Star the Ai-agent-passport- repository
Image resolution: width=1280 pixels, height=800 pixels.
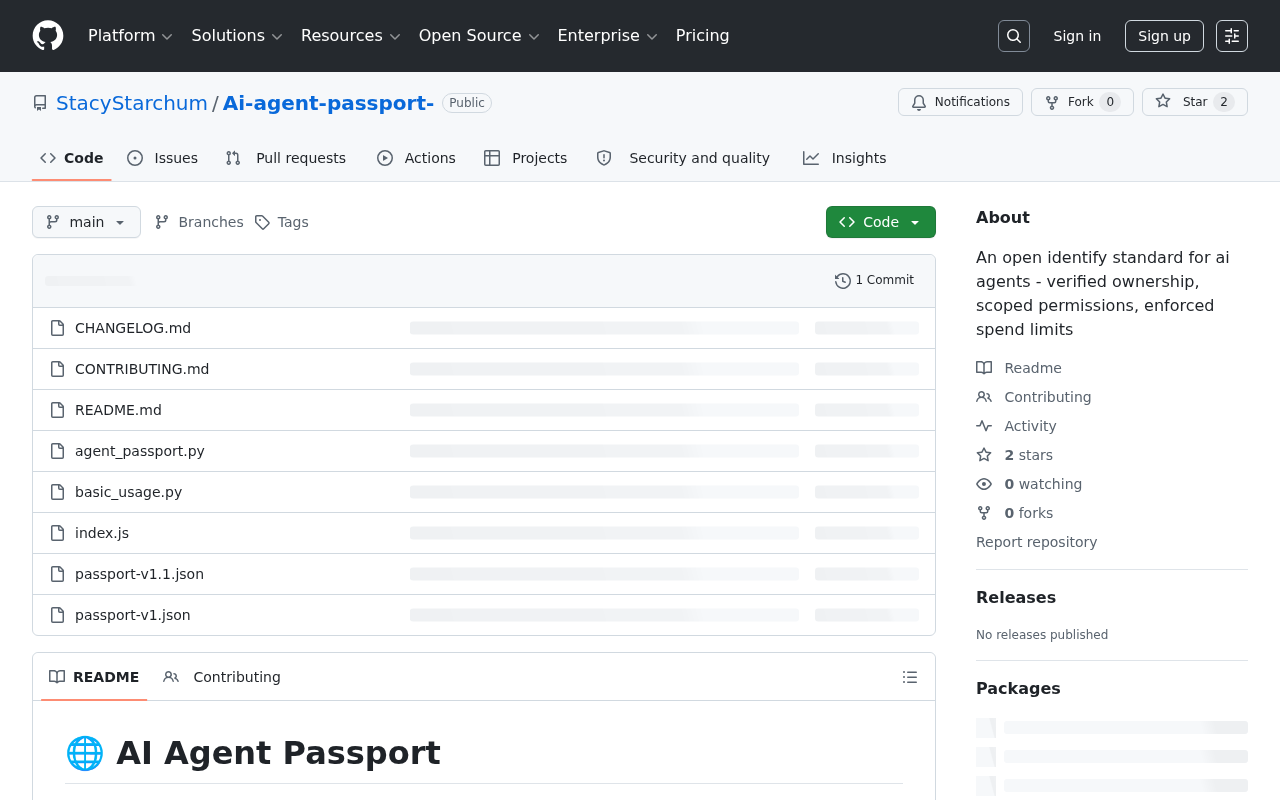coord(1195,102)
